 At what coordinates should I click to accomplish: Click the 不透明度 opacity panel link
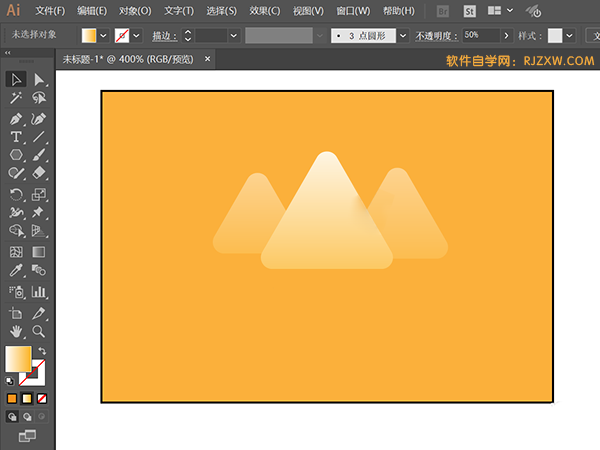point(437,35)
